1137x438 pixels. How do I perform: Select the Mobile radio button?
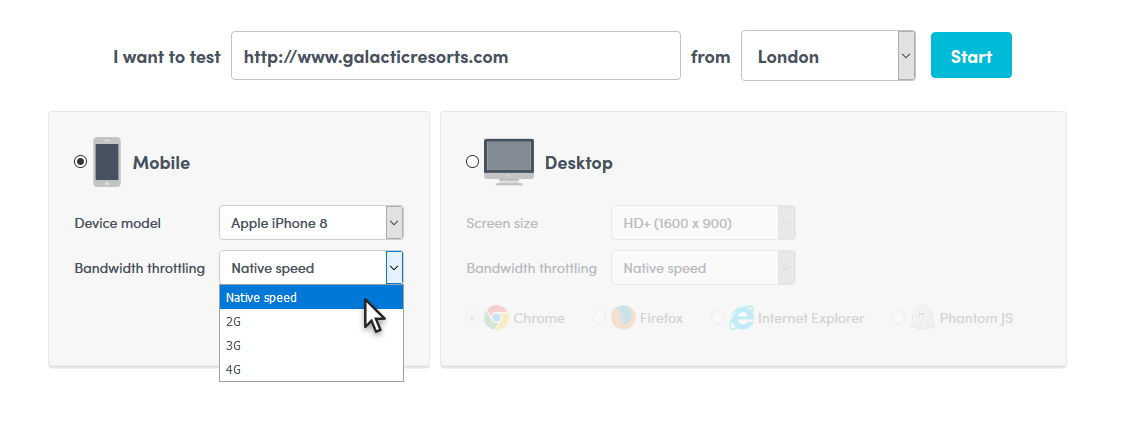pyautogui.click(x=80, y=162)
